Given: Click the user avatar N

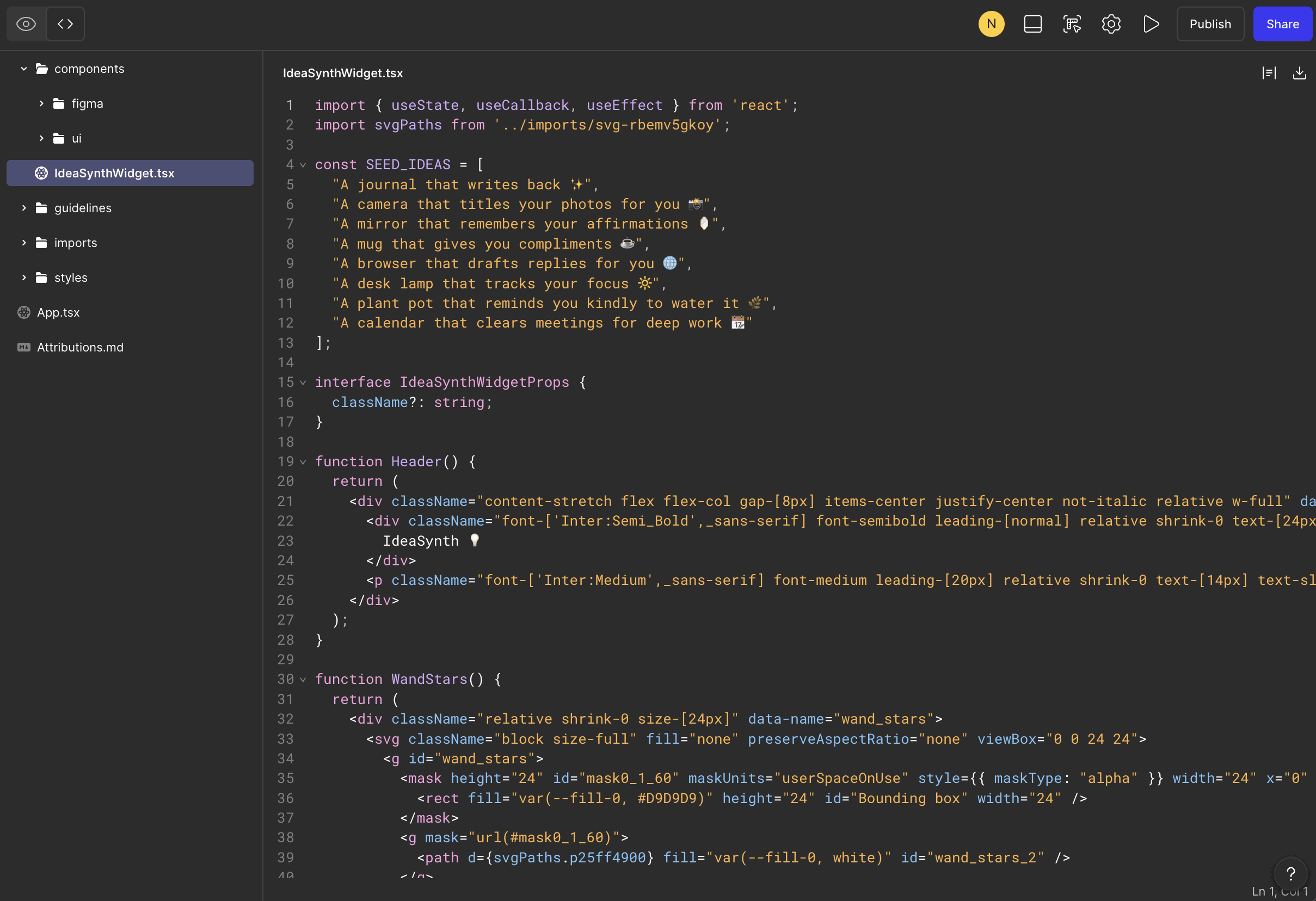Looking at the screenshot, I should (991, 24).
